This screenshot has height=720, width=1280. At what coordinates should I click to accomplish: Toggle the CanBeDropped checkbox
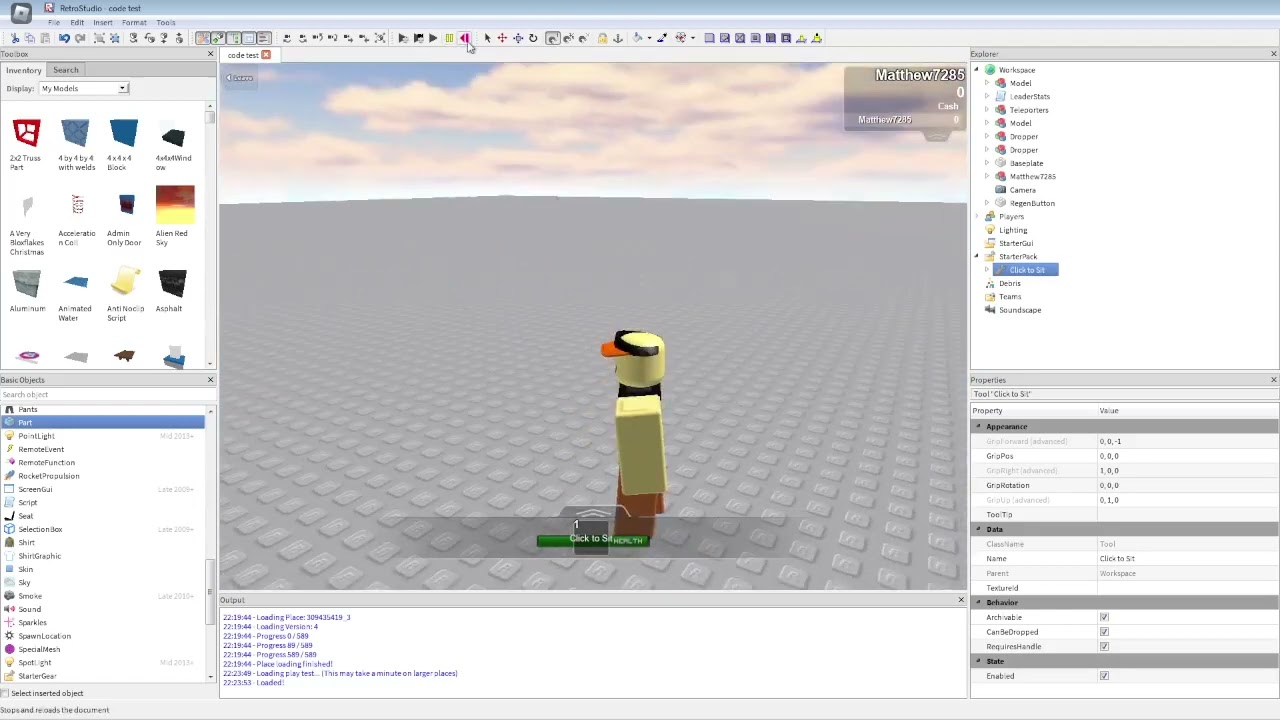point(1104,632)
